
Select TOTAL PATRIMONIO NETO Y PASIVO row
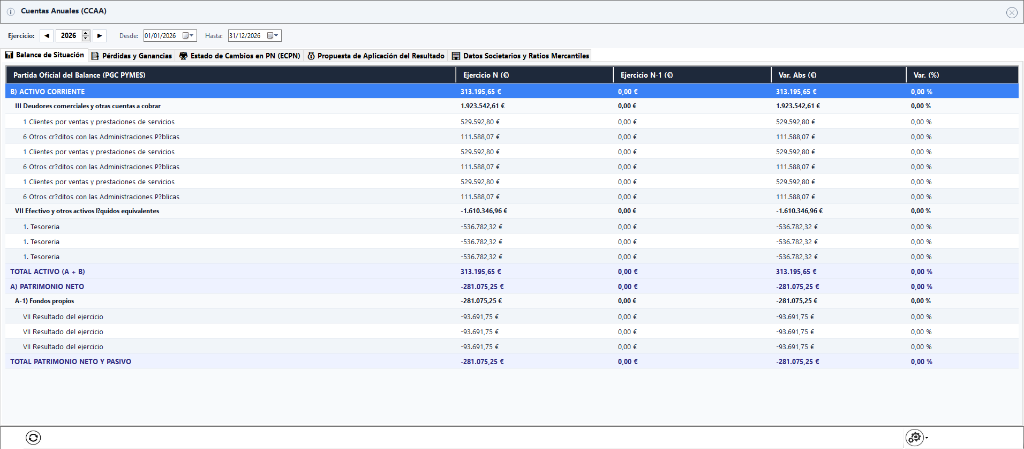[512, 362]
